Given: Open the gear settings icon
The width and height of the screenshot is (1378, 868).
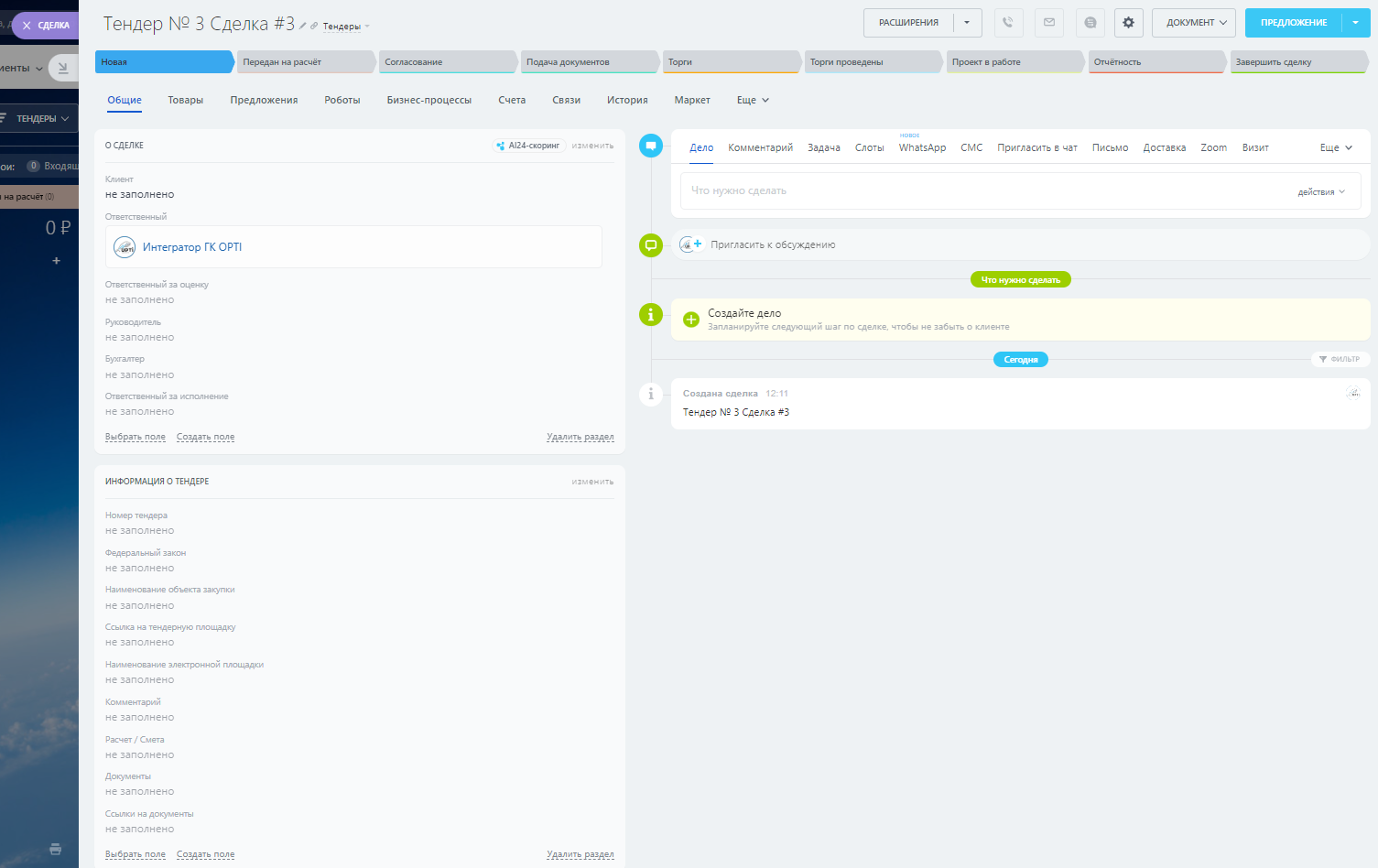Looking at the screenshot, I should (1128, 23).
